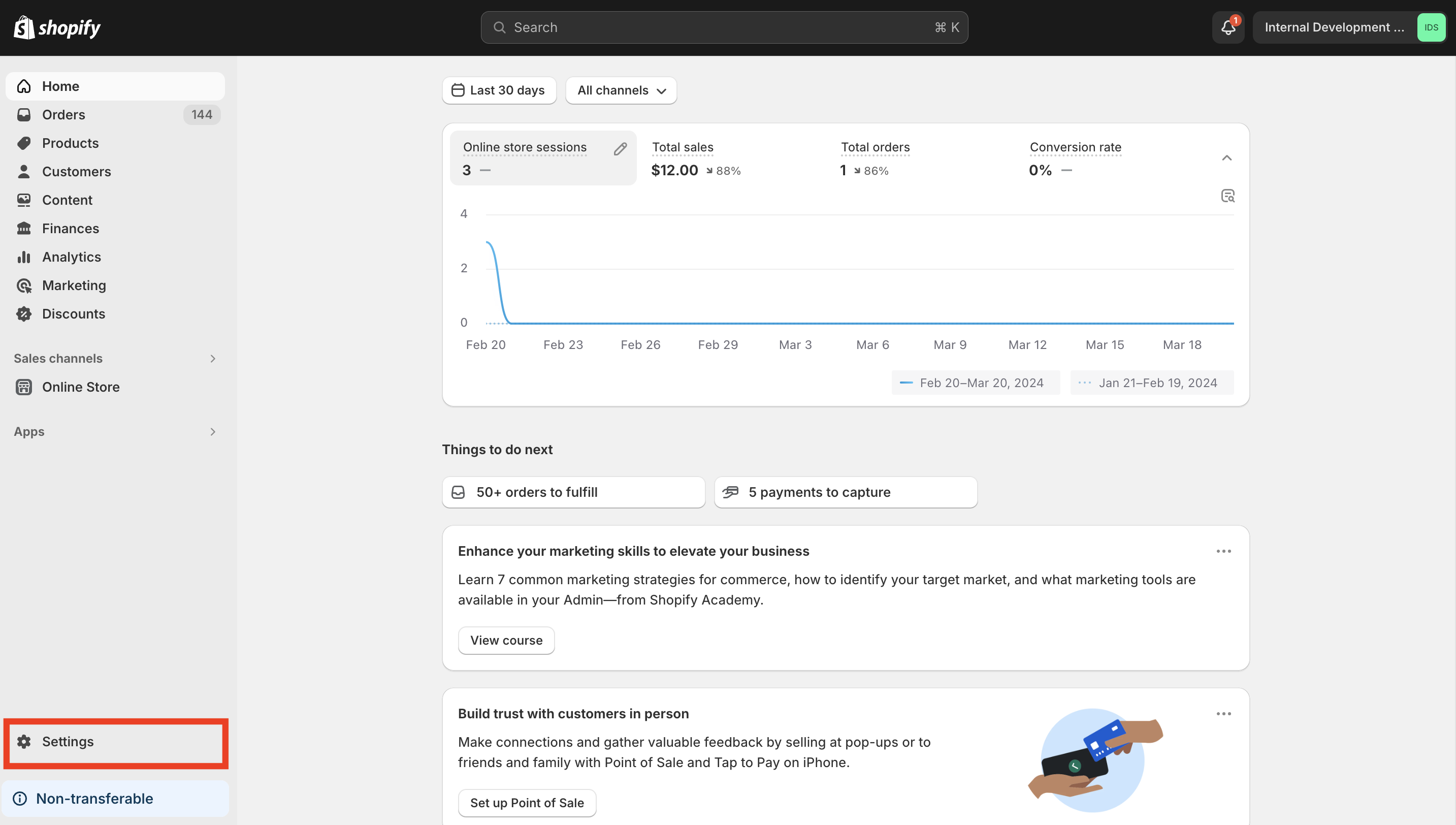This screenshot has width=1456, height=825.
Task: Click the Feb 20–Mar 20, 2024 legend
Action: tap(975, 383)
